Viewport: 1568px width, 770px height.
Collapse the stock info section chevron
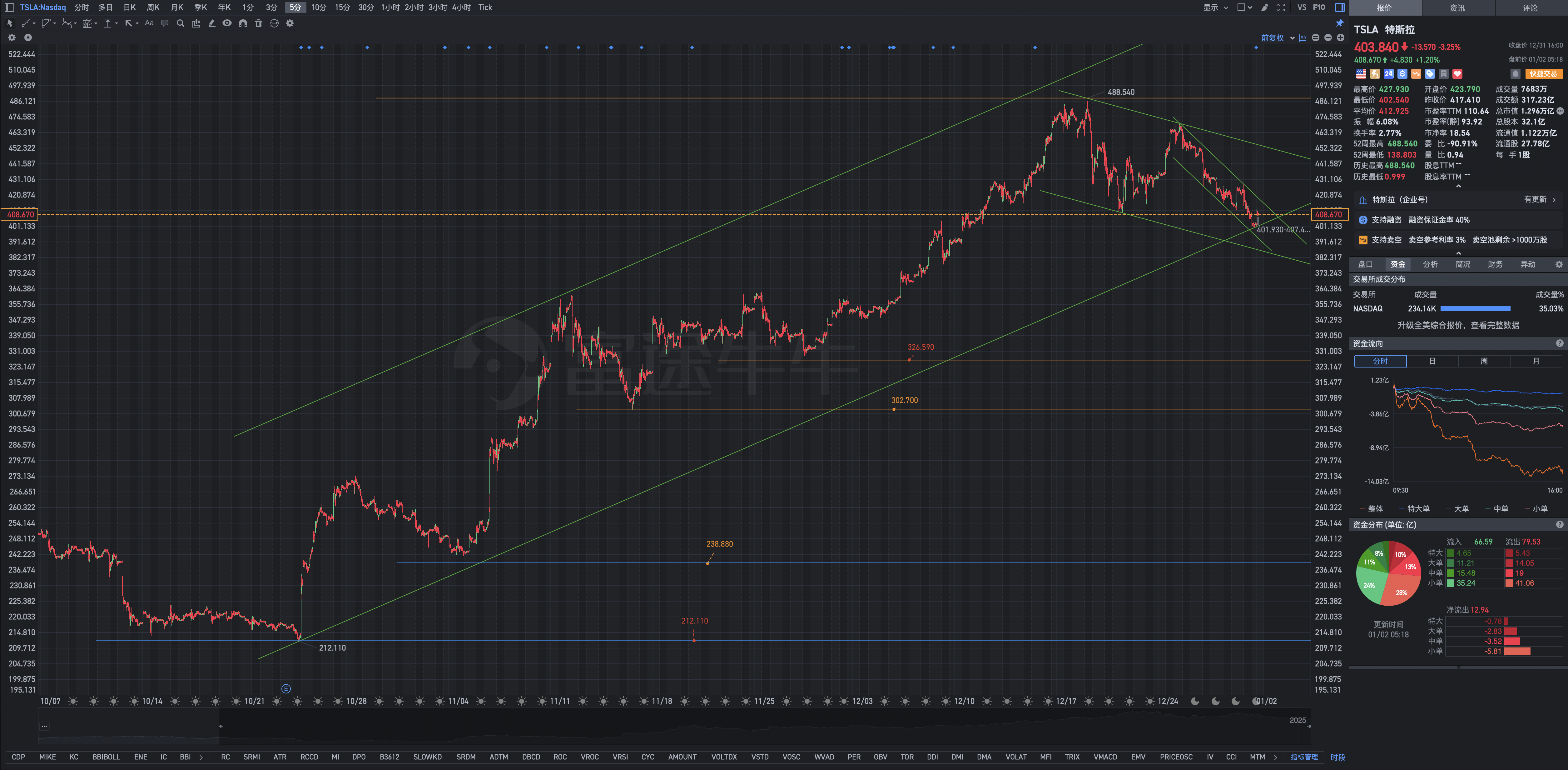click(x=1458, y=187)
